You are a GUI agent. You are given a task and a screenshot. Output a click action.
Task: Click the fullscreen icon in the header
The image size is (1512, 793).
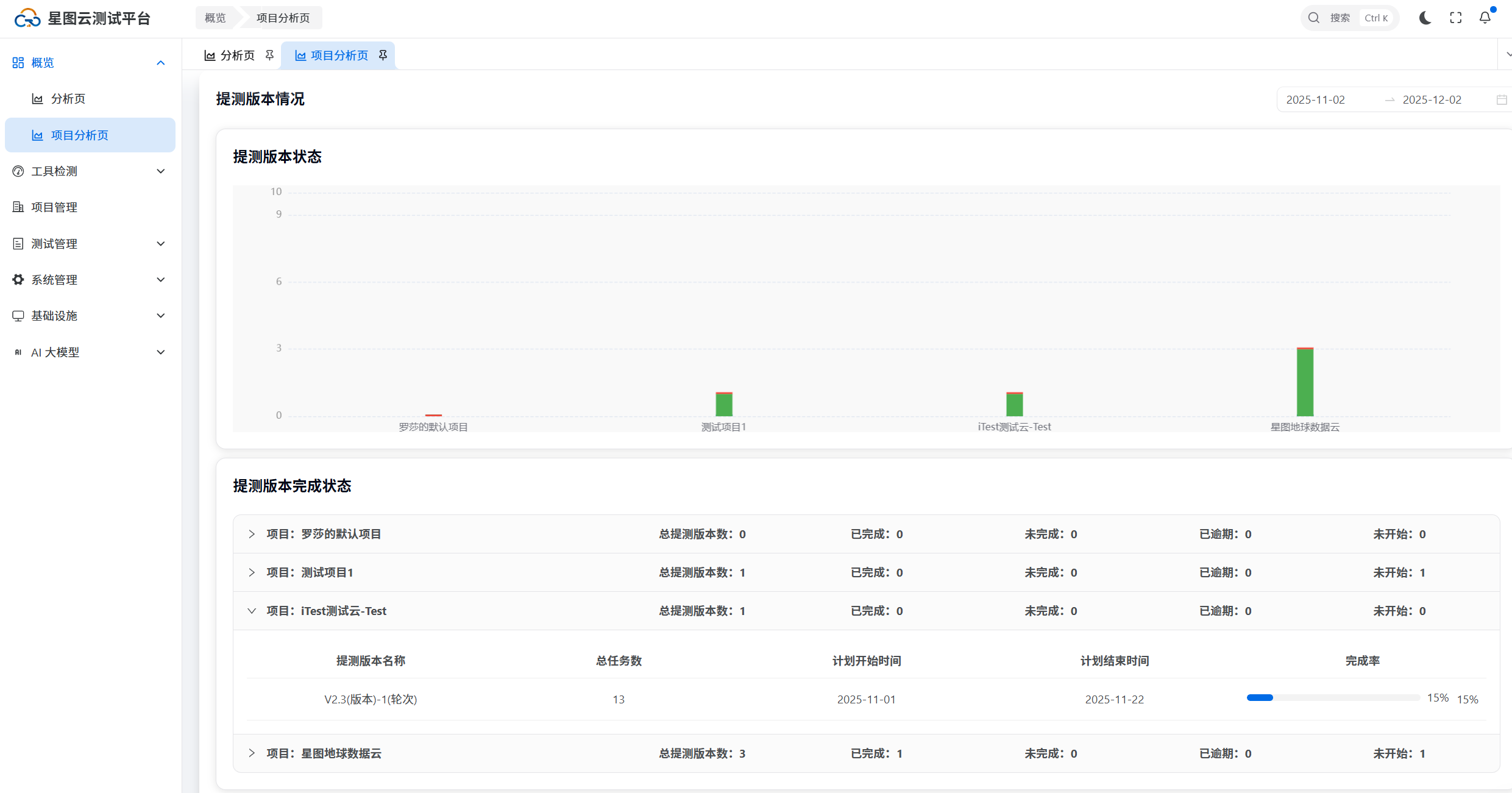pos(1455,18)
